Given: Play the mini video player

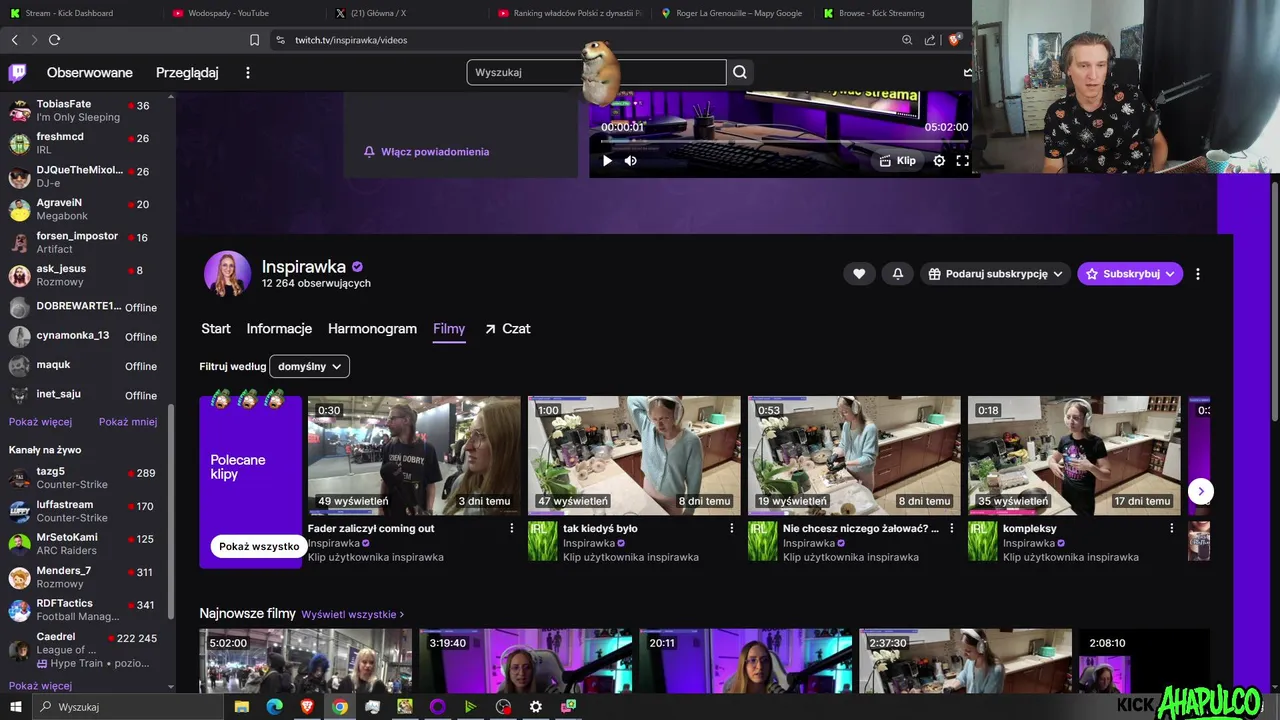Looking at the screenshot, I should point(607,160).
